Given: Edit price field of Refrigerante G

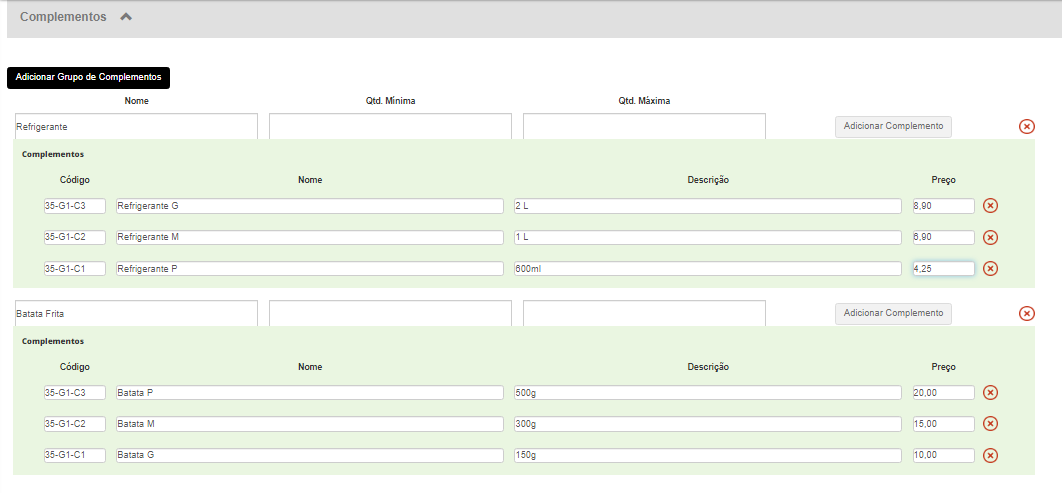Looking at the screenshot, I should tap(943, 206).
